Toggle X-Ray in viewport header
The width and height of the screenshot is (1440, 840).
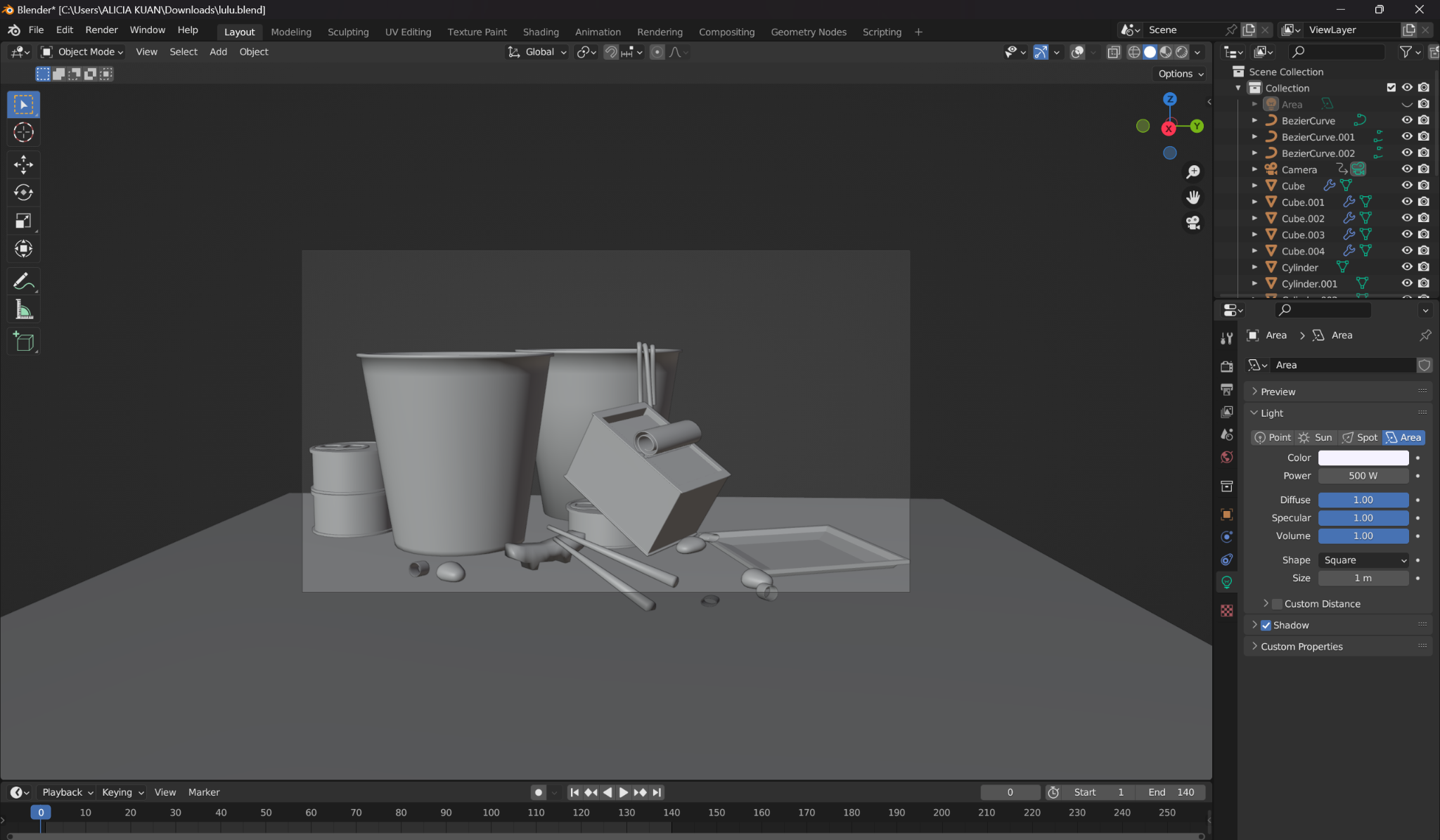pyautogui.click(x=1114, y=52)
